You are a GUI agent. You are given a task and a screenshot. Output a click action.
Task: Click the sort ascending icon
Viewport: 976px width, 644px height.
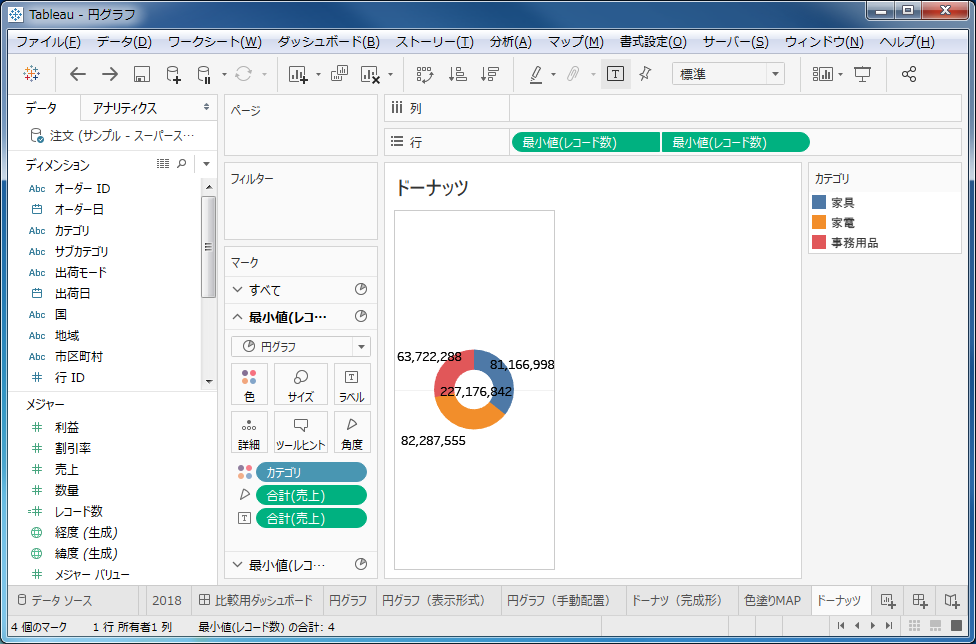[457, 74]
